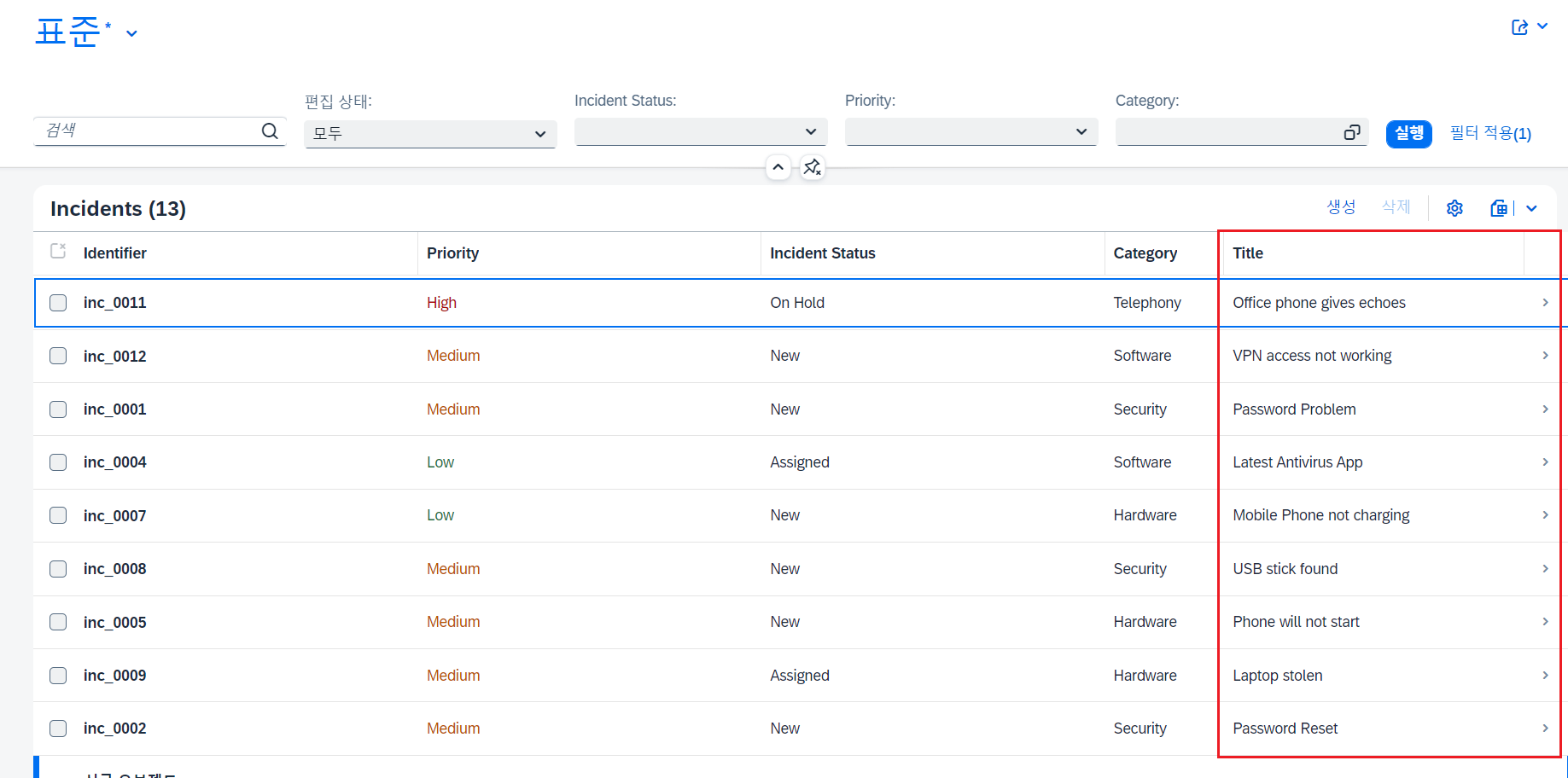Viewport: 1568px width, 778px height.
Task: Click title USB stick found
Action: 1285,569
